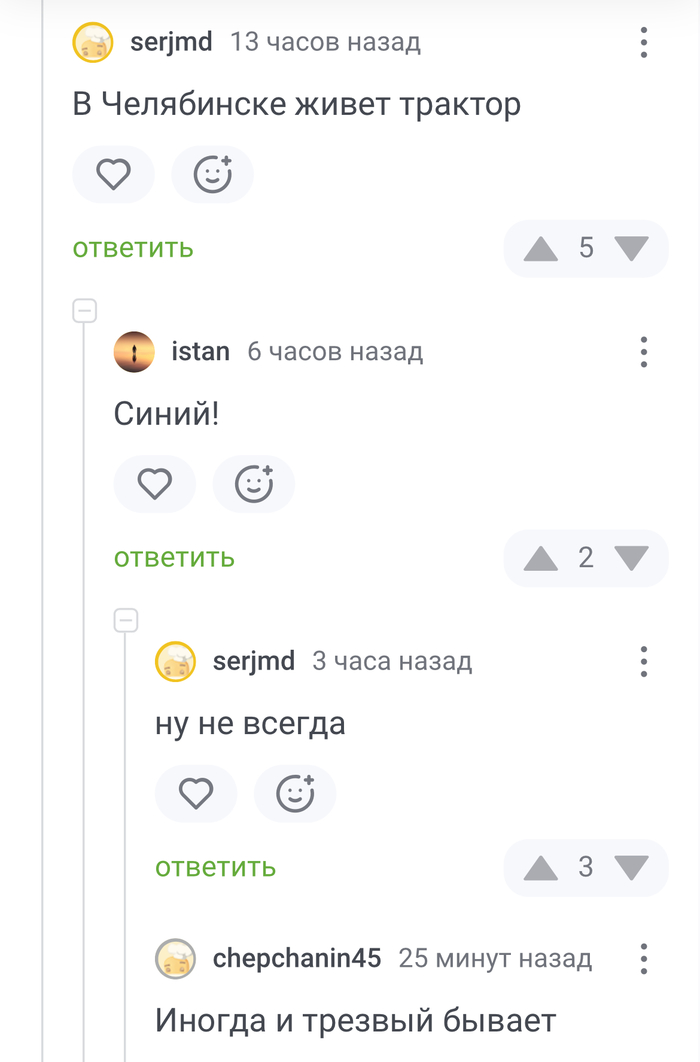700x1062 pixels.
Task: Click ответить under the Синий! comment
Action: pos(173,558)
